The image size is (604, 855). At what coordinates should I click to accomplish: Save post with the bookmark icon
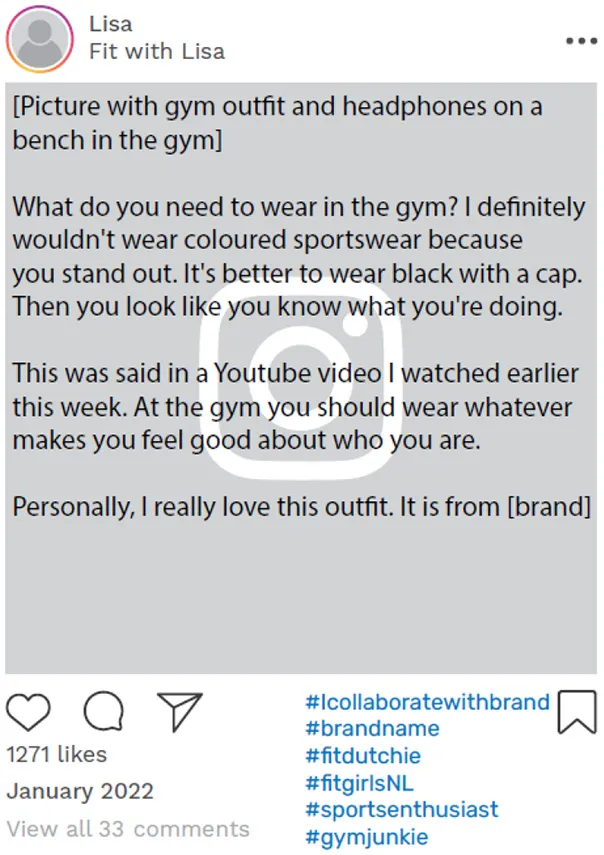(x=577, y=711)
